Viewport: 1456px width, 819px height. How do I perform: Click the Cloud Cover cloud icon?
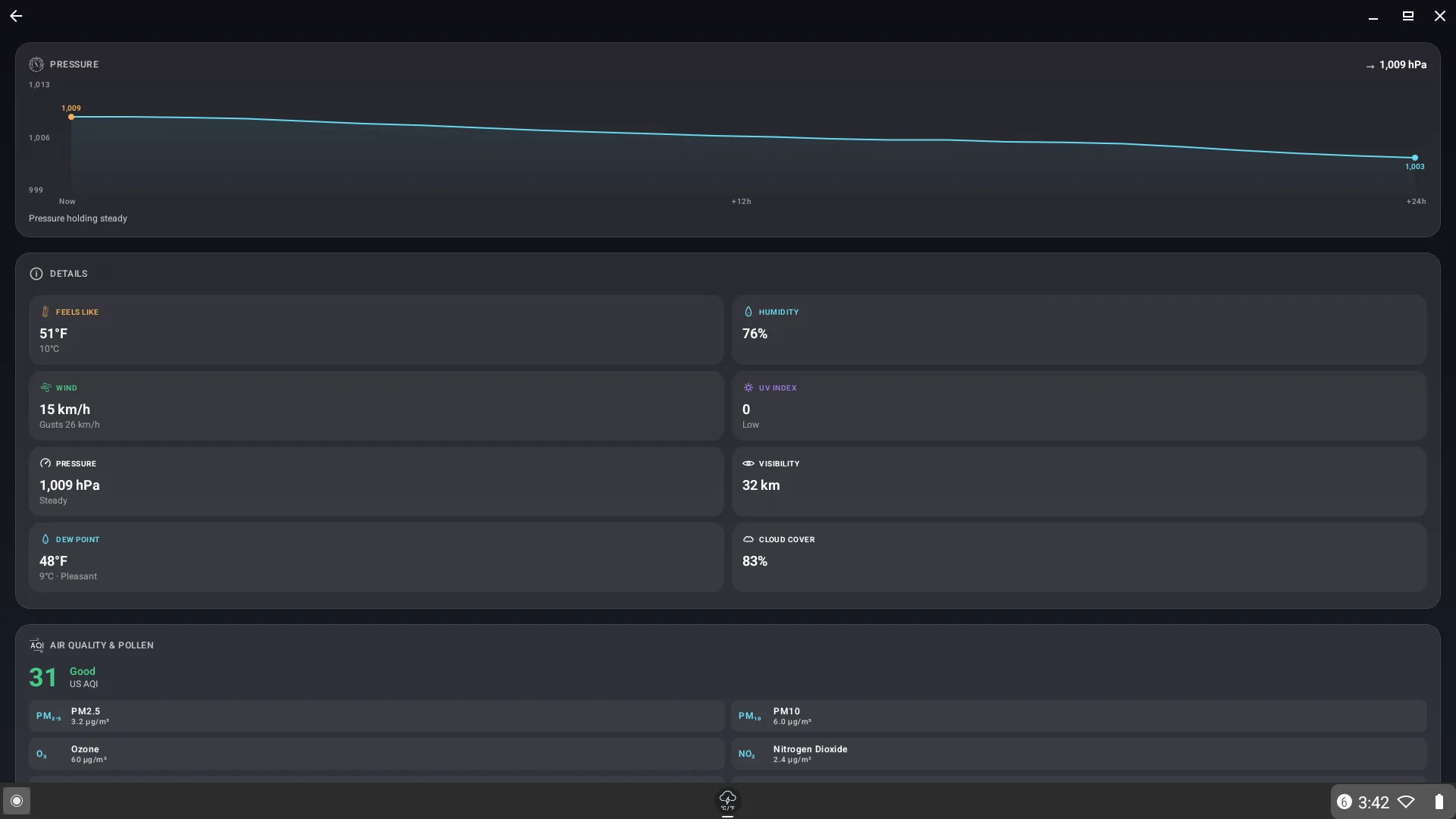point(748,539)
